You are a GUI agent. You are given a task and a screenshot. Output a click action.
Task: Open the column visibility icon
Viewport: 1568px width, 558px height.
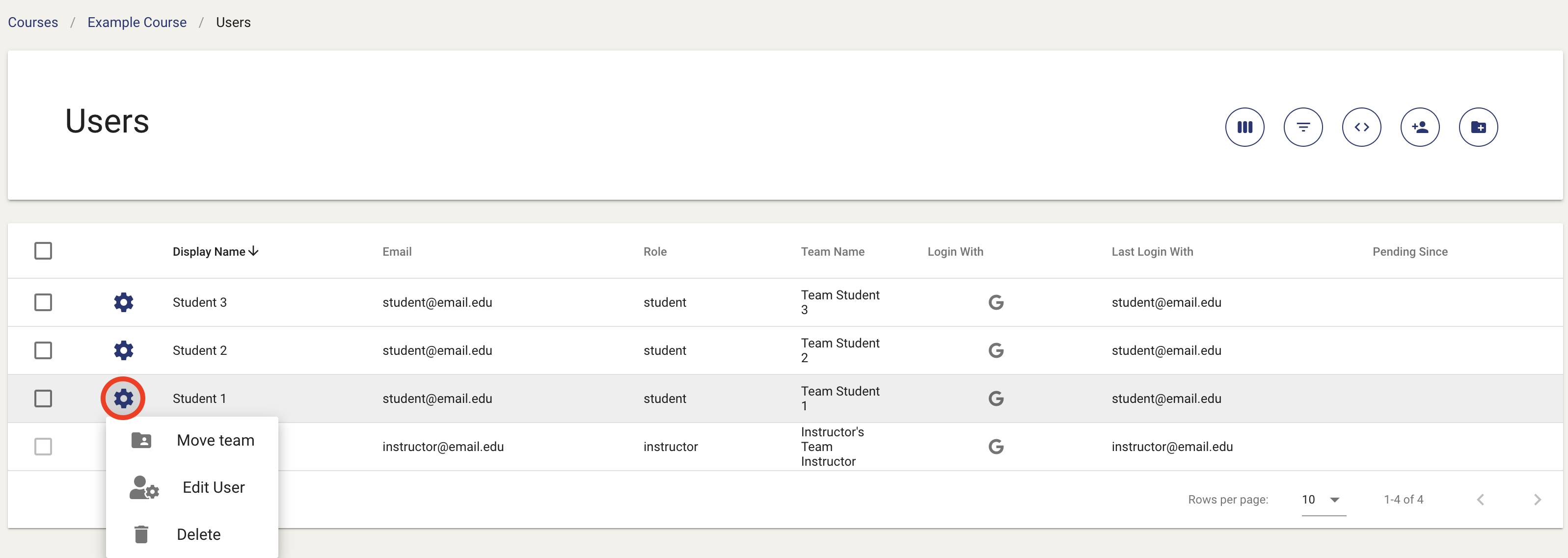[1244, 127]
